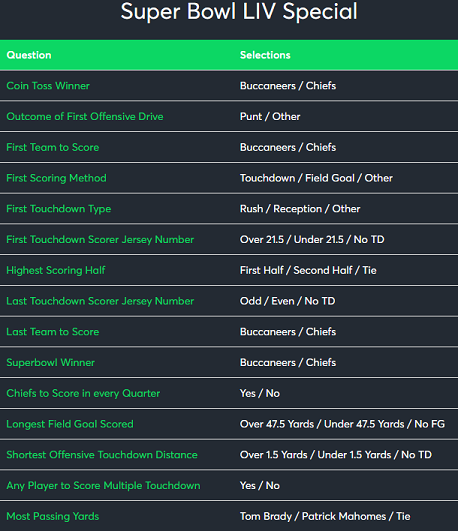Click Shortest Offensive Touchdown Distance question
Image resolution: width=458 pixels, height=531 pixels.
click(x=102, y=454)
